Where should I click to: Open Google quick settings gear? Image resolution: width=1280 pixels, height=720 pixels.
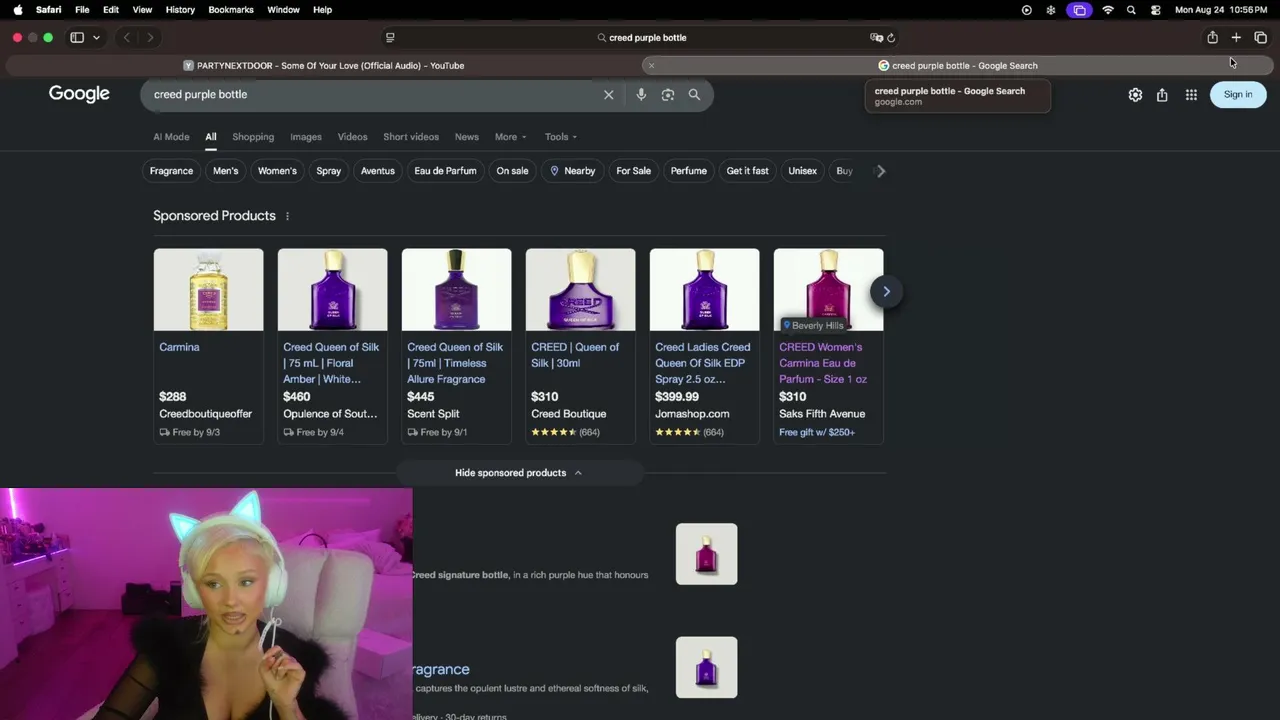(x=1135, y=95)
